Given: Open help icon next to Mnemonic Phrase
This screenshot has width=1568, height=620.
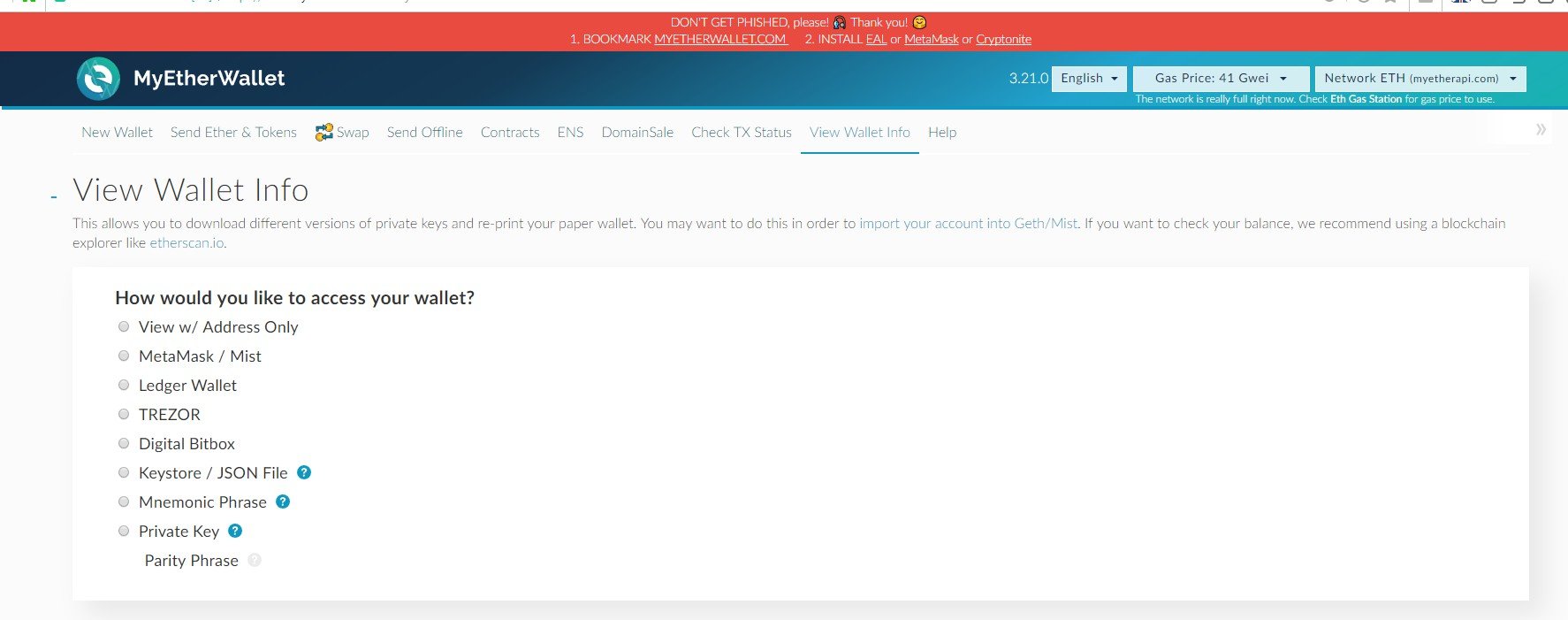Looking at the screenshot, I should [x=283, y=501].
